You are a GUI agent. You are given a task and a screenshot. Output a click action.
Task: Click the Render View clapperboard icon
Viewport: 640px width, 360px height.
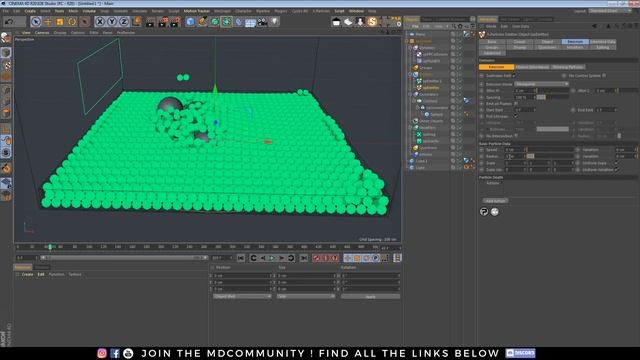(150, 22)
